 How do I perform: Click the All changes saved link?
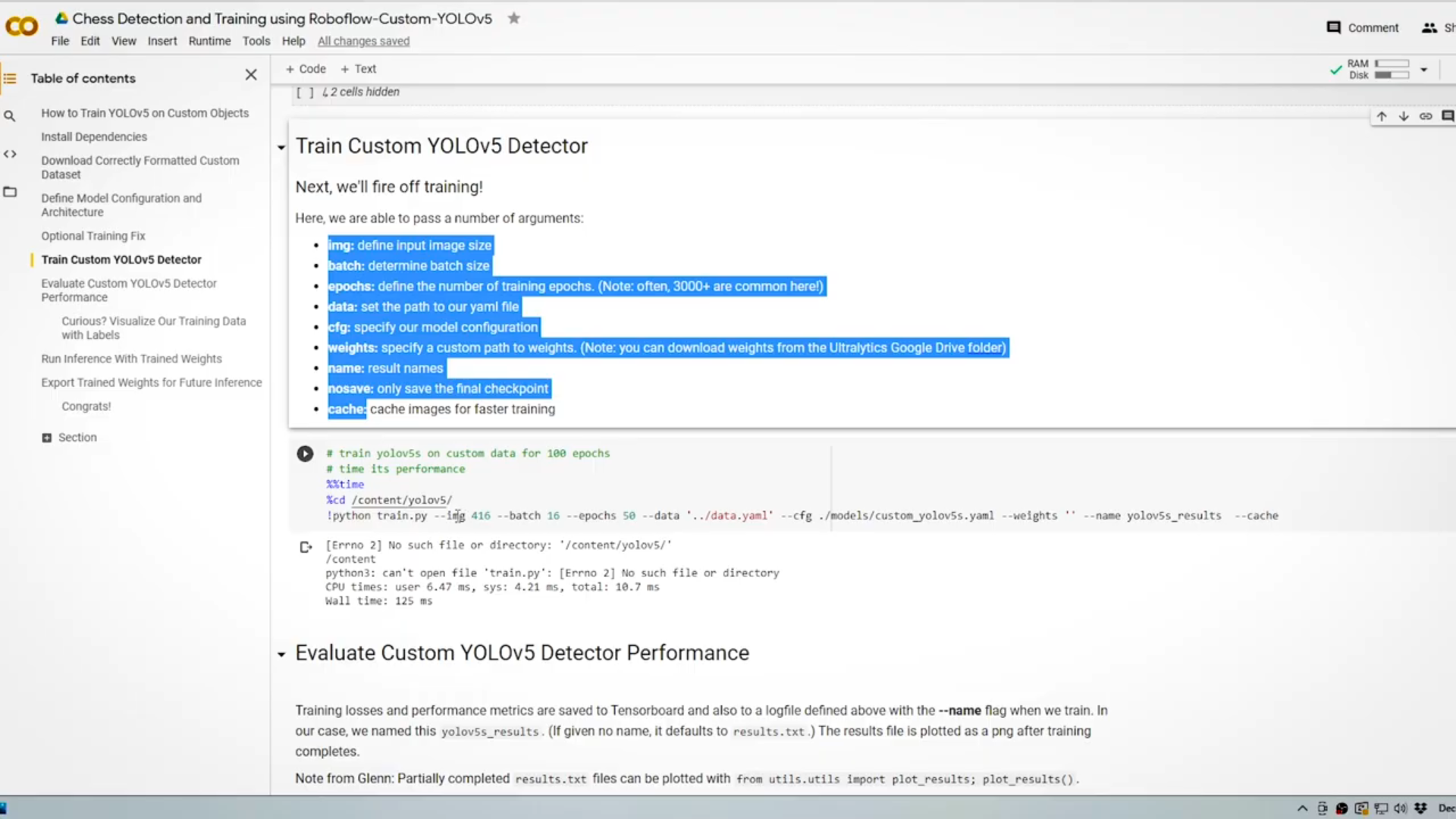363,41
